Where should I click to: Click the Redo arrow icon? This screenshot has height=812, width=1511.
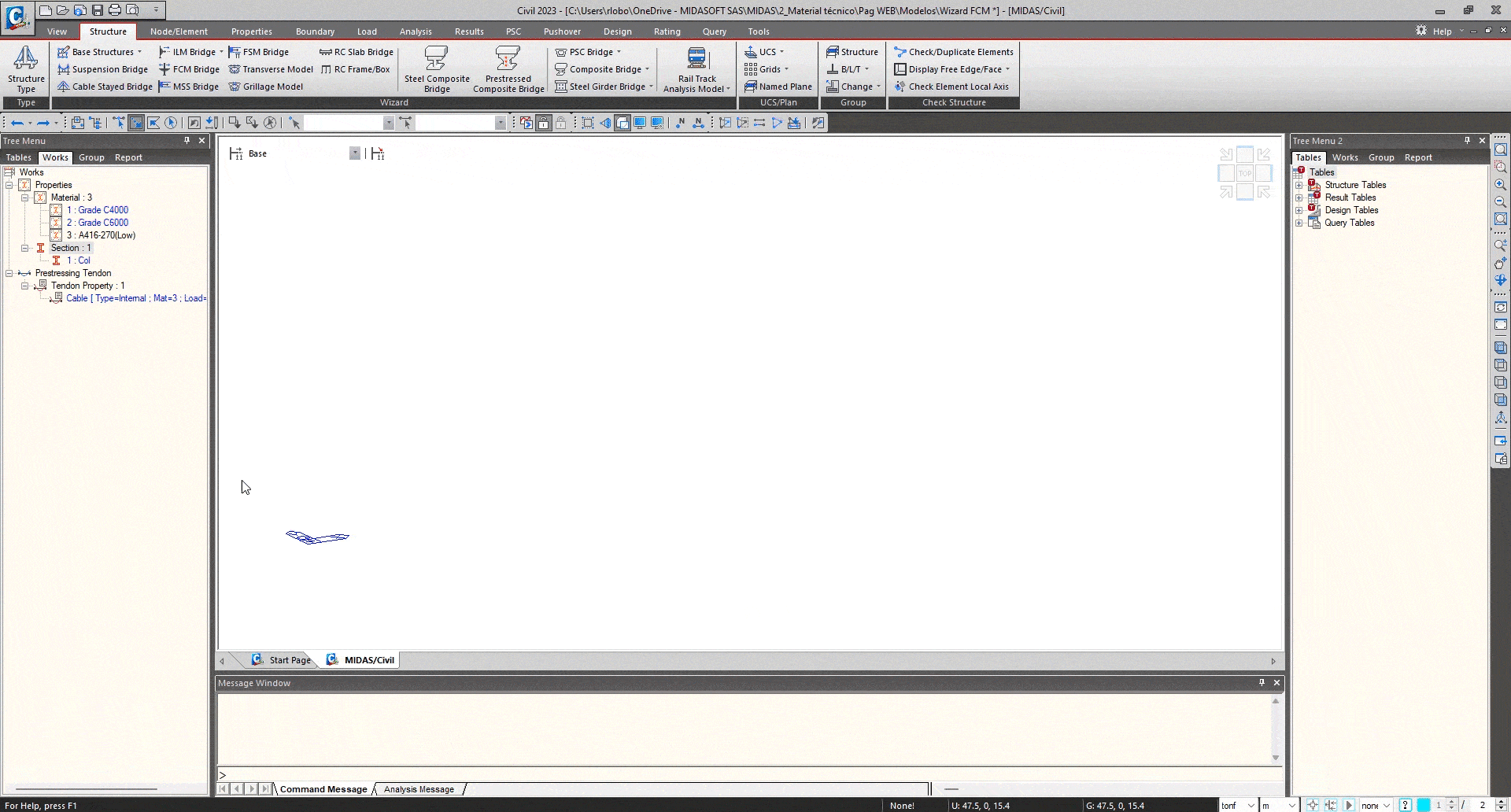43,123
